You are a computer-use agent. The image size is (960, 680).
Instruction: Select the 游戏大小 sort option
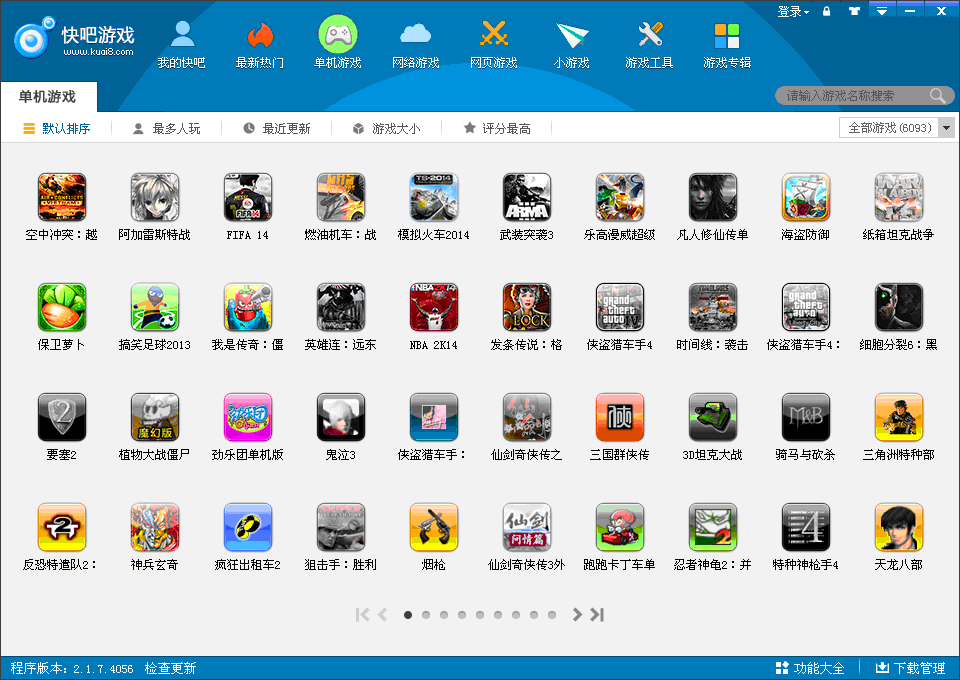[386, 128]
